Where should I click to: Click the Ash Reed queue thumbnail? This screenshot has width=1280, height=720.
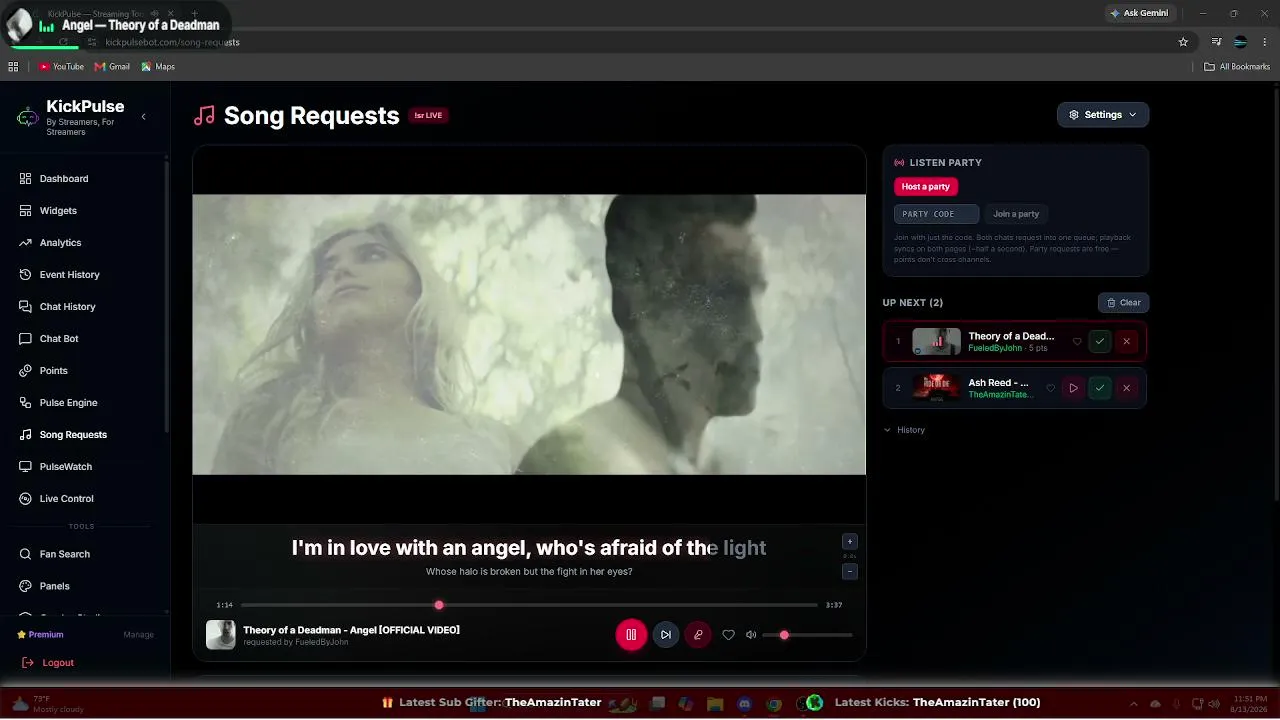(936, 388)
